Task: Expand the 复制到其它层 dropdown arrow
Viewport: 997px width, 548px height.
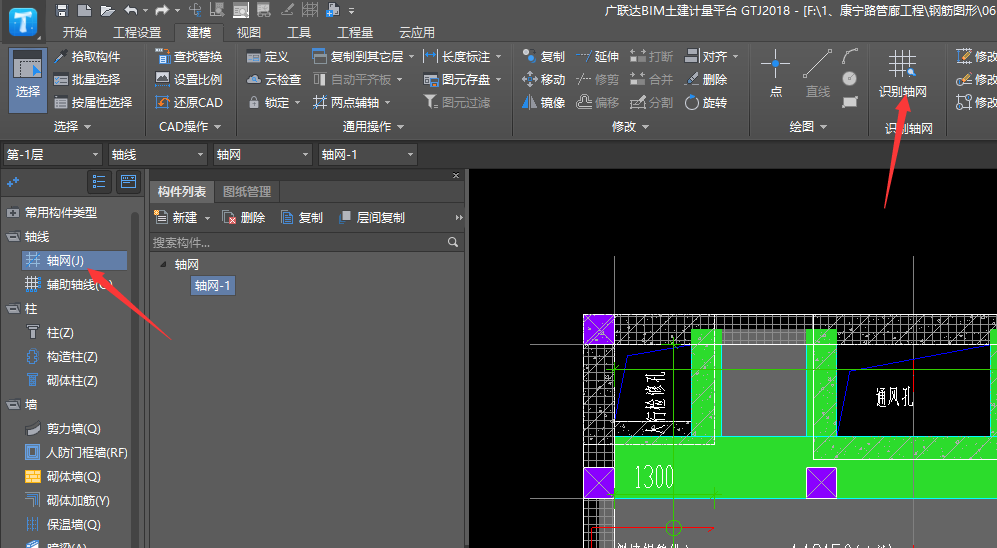Action: pos(411,57)
